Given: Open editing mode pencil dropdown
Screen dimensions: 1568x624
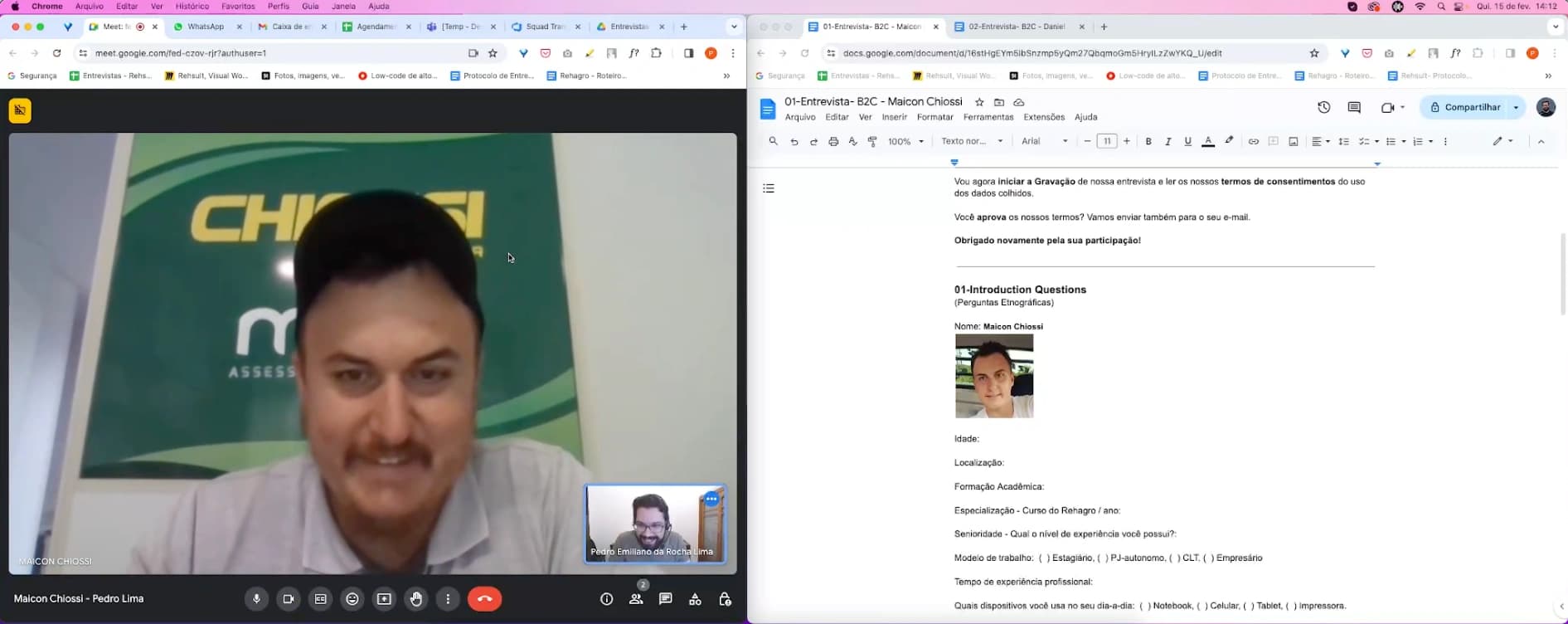Looking at the screenshot, I should [1503, 141].
